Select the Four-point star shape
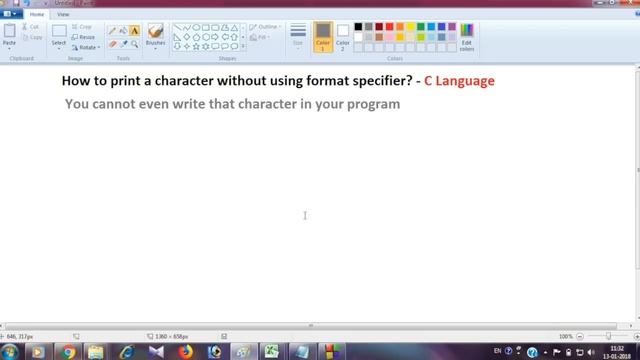The height and width of the screenshot is (360, 640). tap(187, 47)
